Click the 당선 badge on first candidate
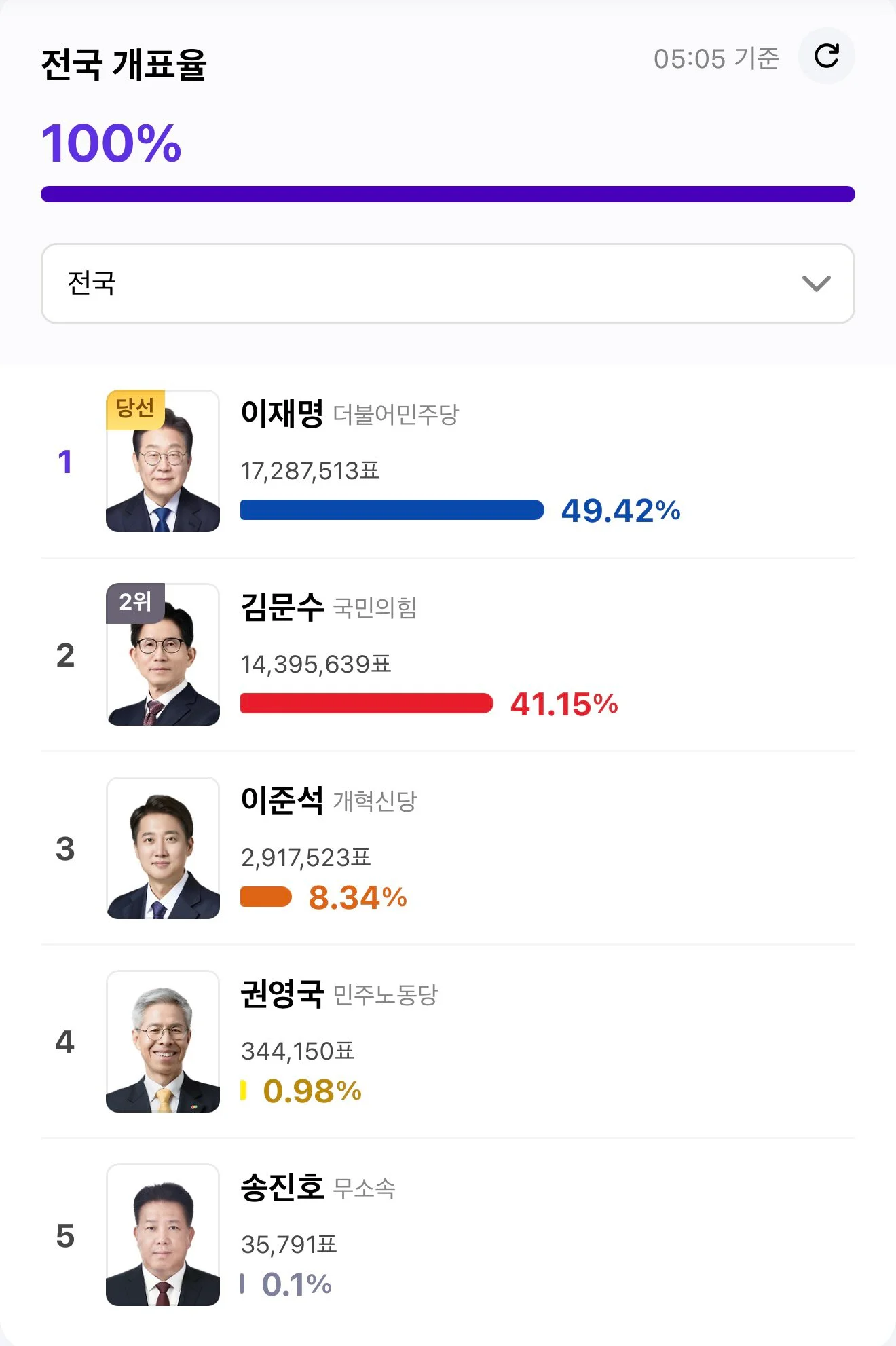The height and width of the screenshot is (1346, 896). (135, 409)
